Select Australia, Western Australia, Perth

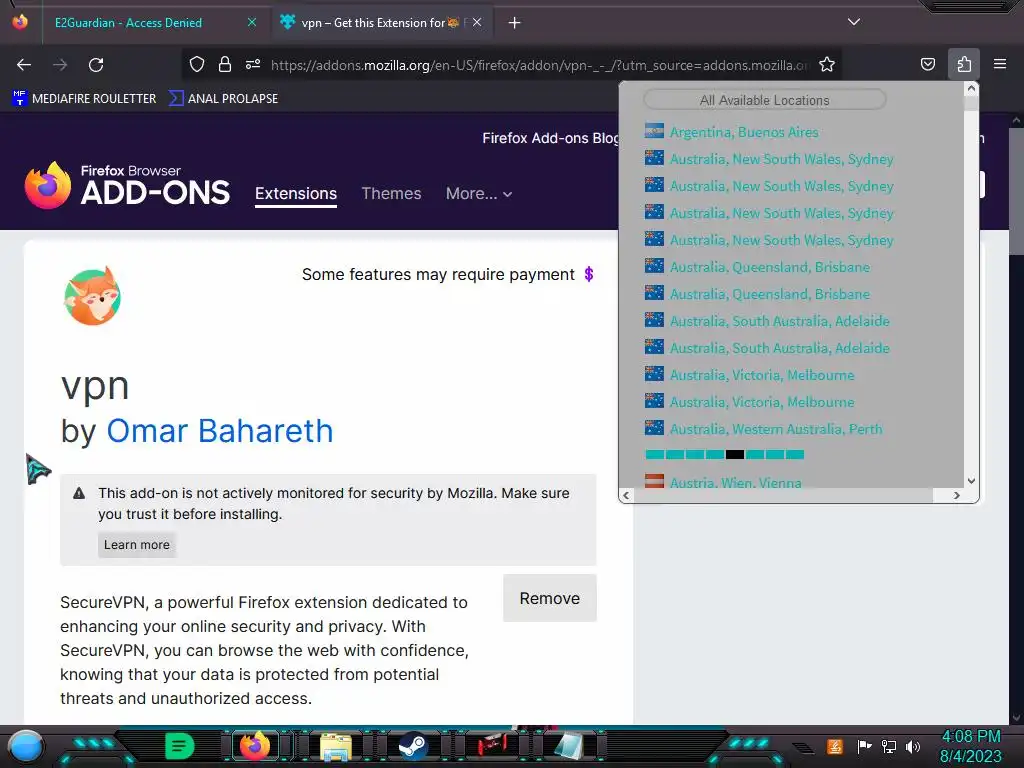pyautogui.click(x=776, y=429)
